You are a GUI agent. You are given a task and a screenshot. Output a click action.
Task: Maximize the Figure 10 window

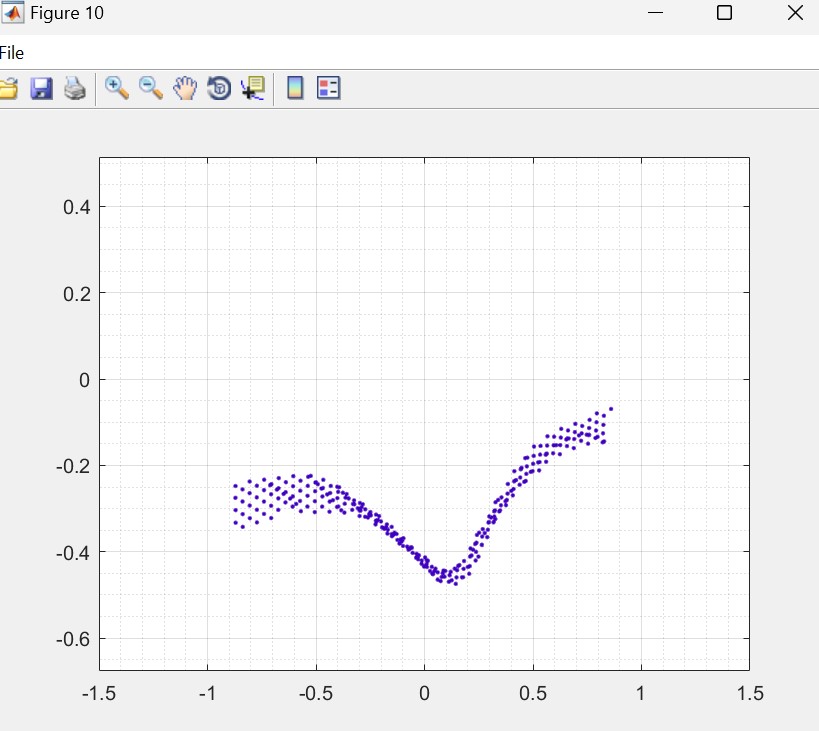point(725,13)
